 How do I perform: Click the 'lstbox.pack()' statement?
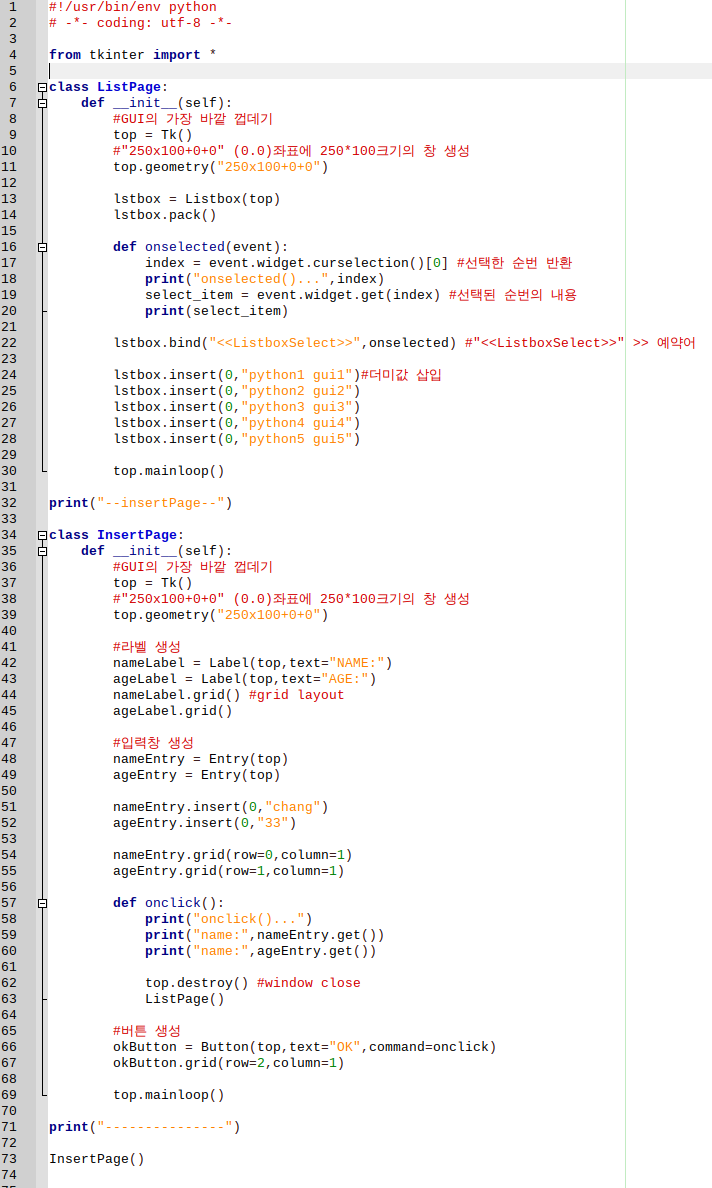pos(165,215)
